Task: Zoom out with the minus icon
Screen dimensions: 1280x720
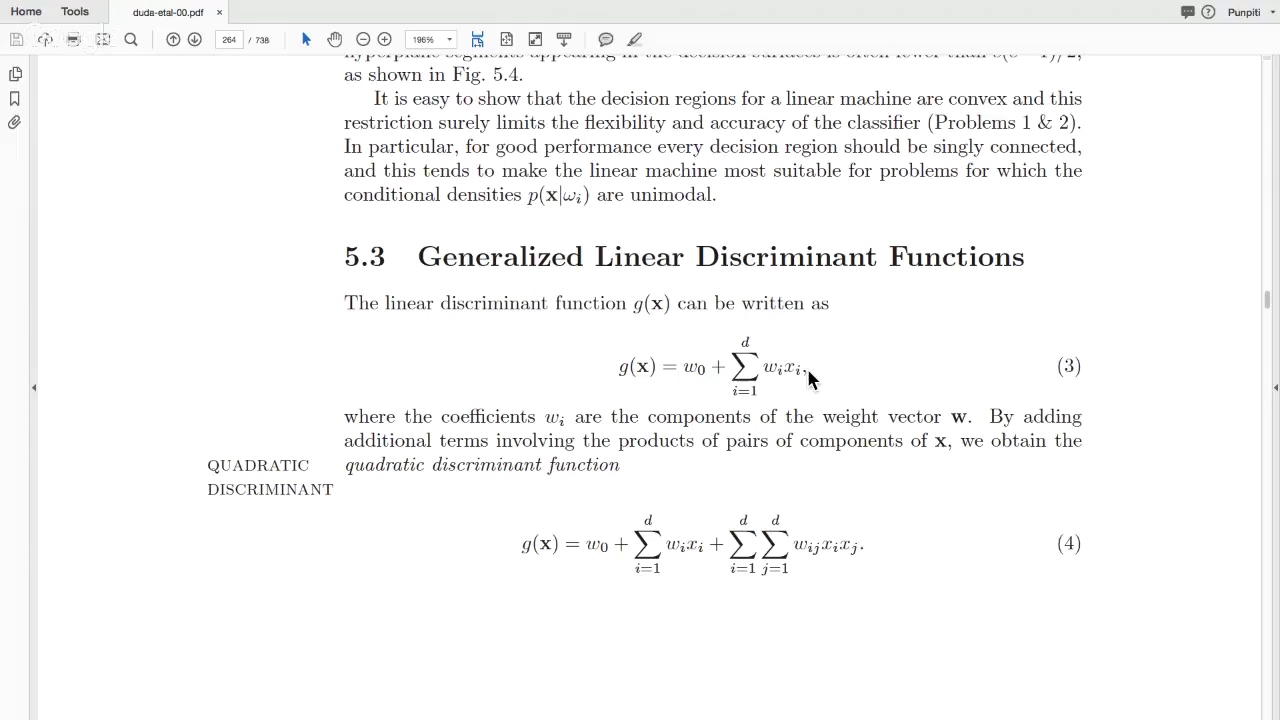Action: point(363,40)
